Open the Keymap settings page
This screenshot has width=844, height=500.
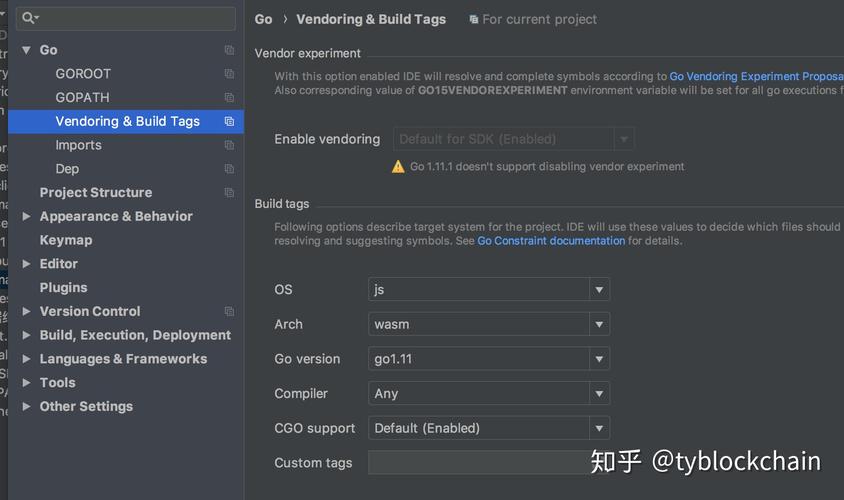click(66, 240)
